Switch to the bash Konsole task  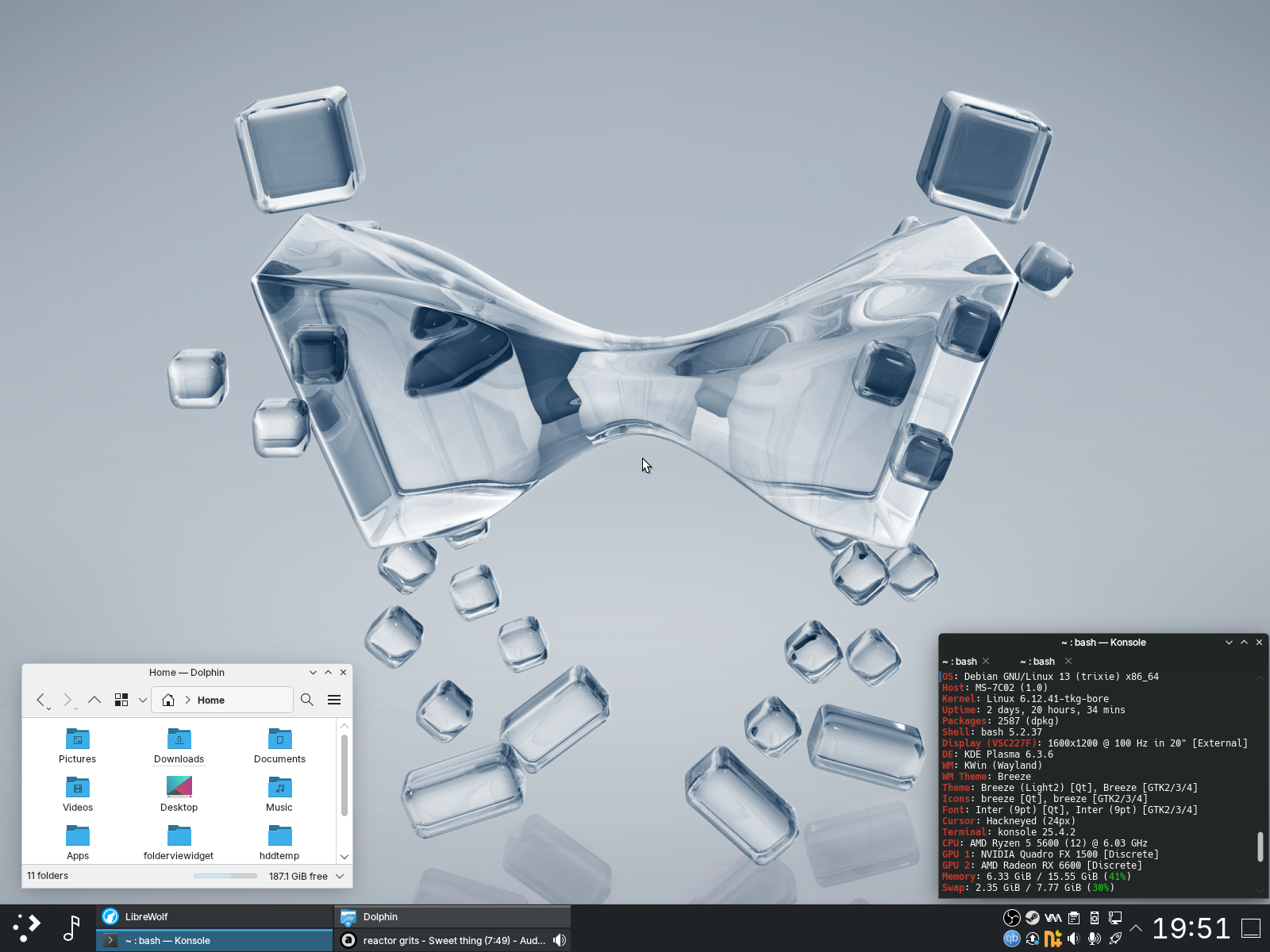214,940
